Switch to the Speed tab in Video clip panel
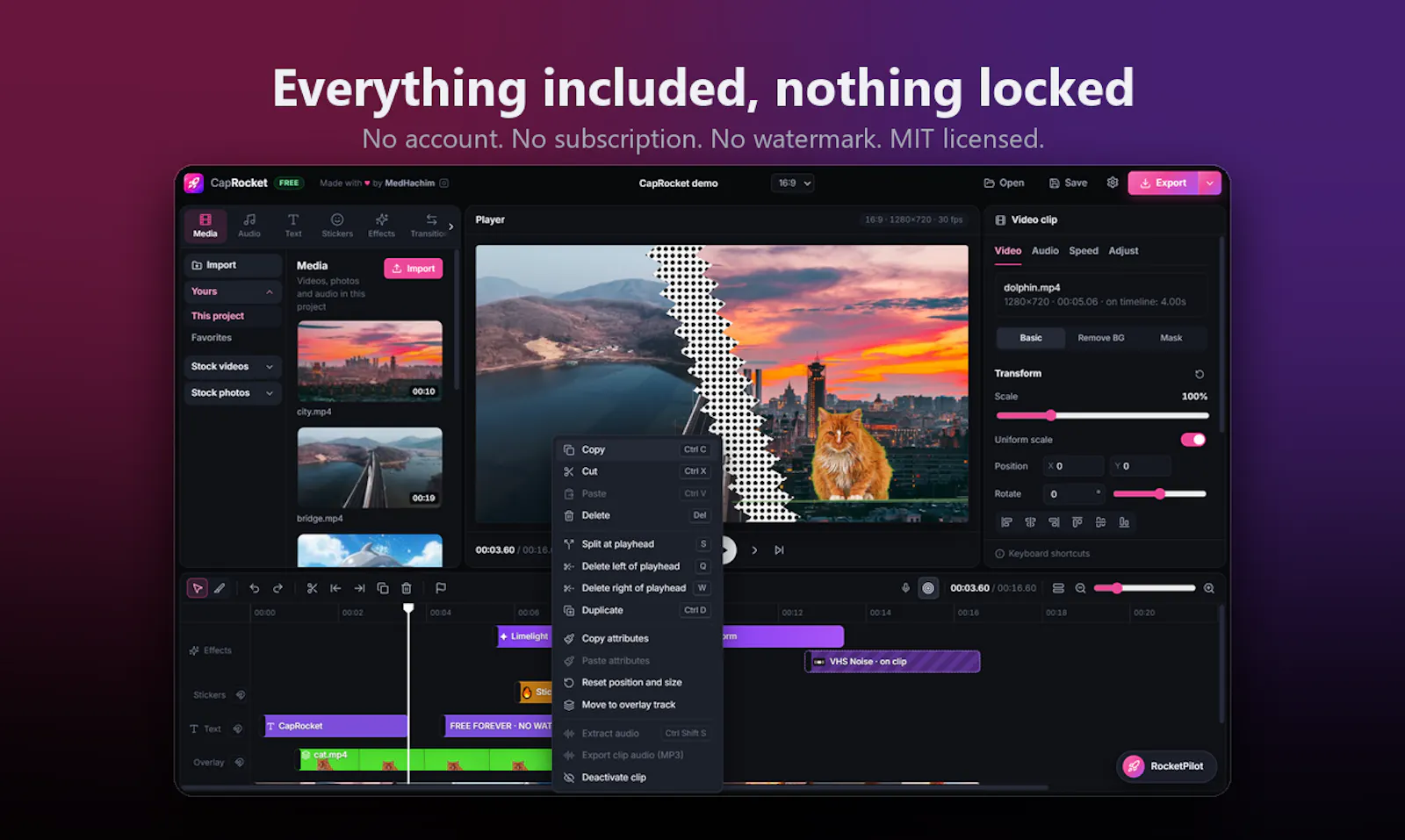Screen dimensions: 1405x840 pyautogui.click(x=1084, y=251)
